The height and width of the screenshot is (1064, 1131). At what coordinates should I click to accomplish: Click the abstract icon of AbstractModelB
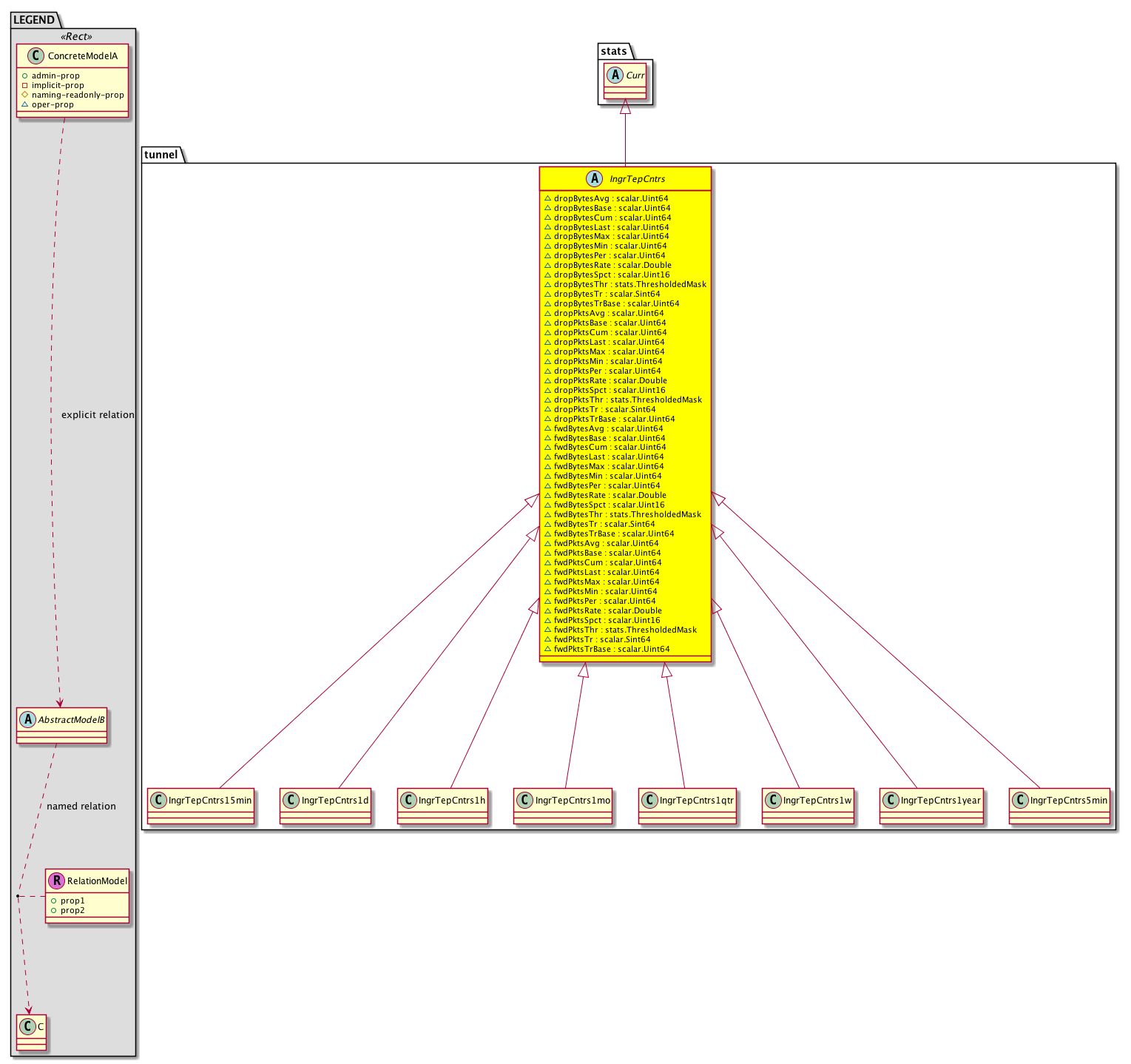point(28,719)
